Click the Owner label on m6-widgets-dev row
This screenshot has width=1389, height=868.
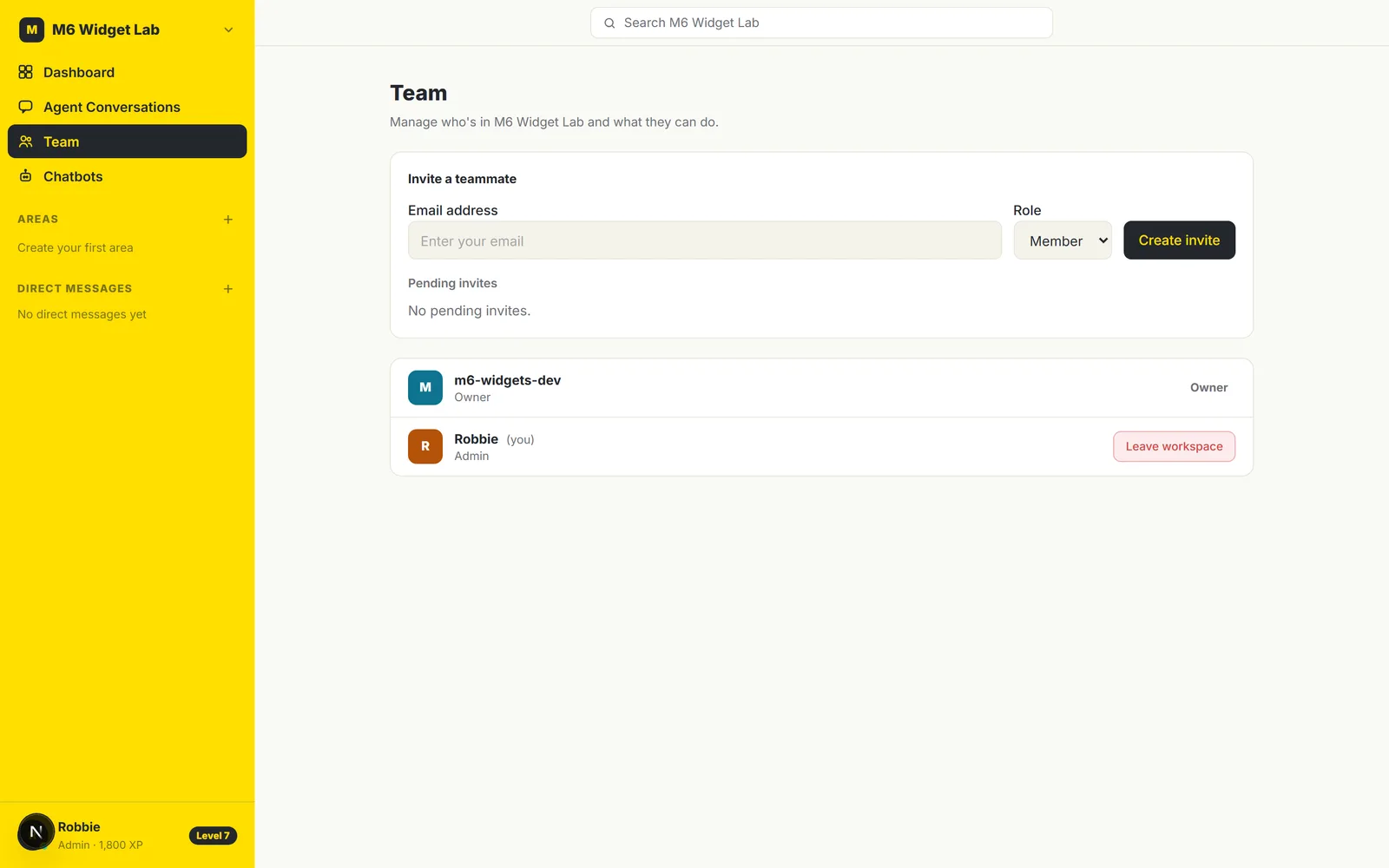coord(1208,388)
